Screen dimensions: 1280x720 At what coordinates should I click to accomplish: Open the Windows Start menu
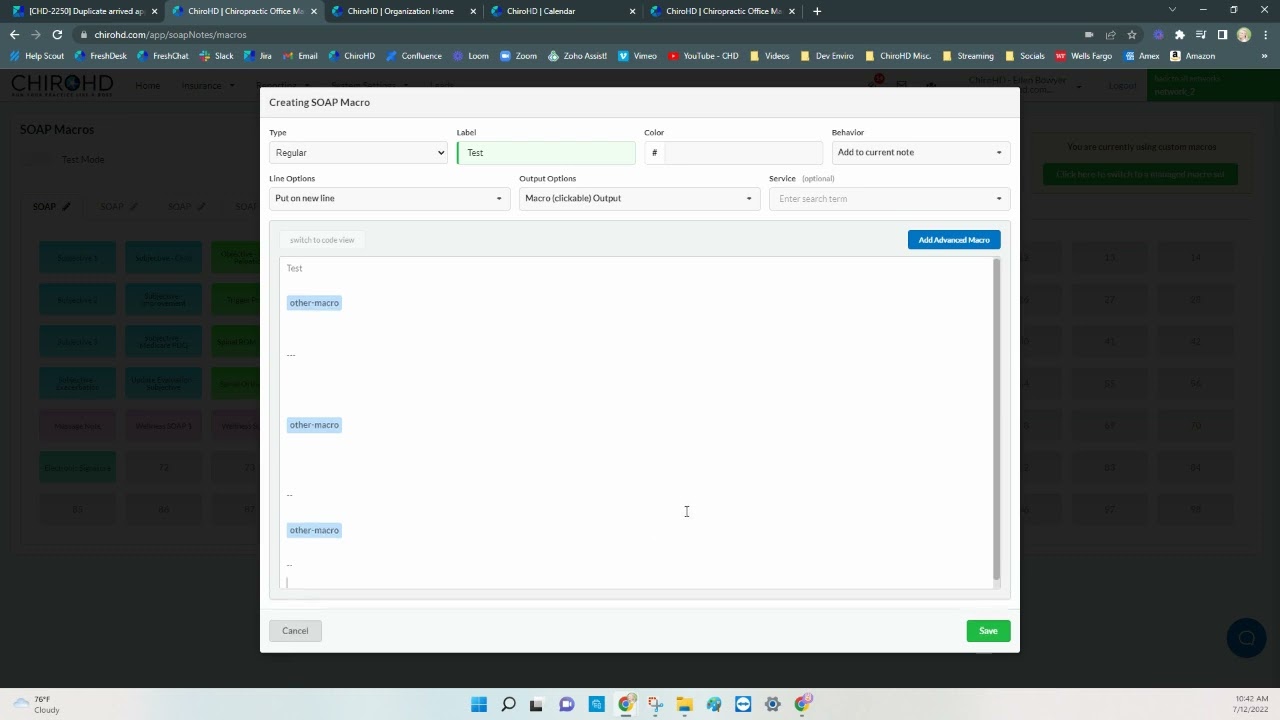(x=479, y=704)
